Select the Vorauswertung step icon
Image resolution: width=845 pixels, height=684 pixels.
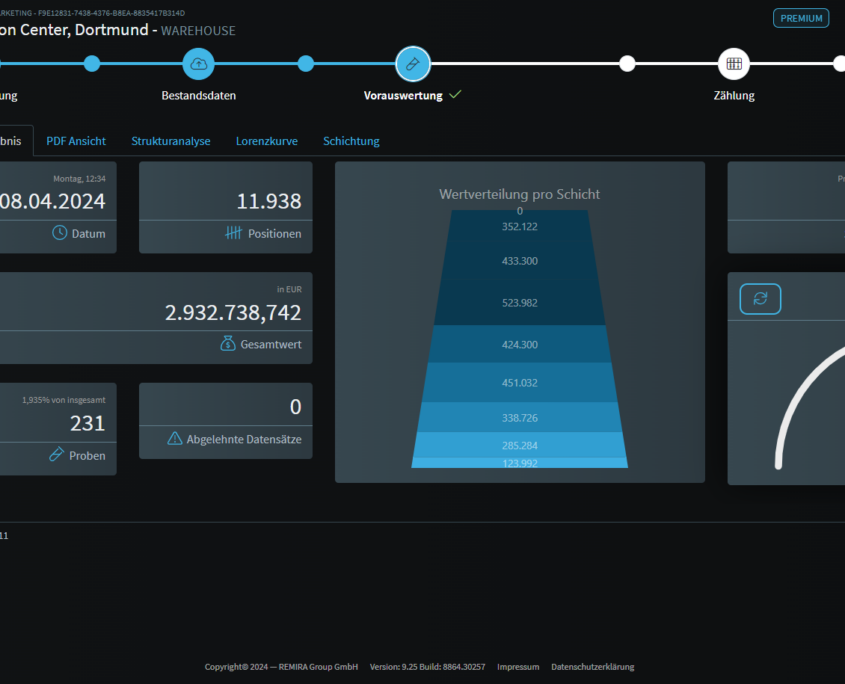pyautogui.click(x=413, y=63)
